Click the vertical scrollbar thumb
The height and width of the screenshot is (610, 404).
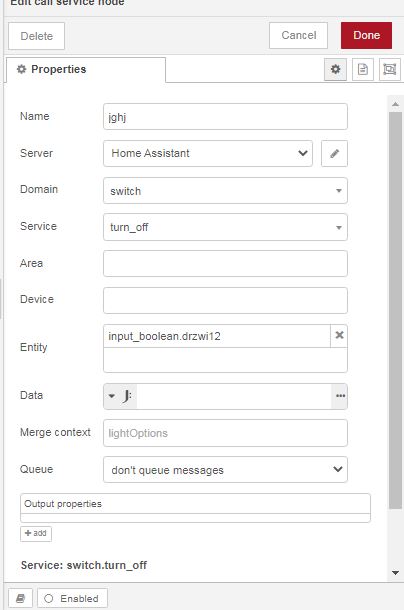[395, 310]
